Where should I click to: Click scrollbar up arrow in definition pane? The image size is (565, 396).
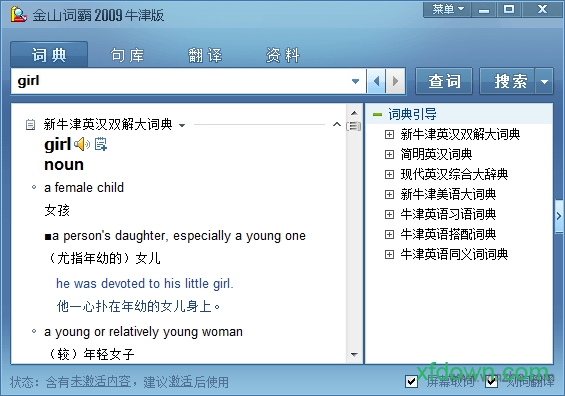(x=354, y=113)
